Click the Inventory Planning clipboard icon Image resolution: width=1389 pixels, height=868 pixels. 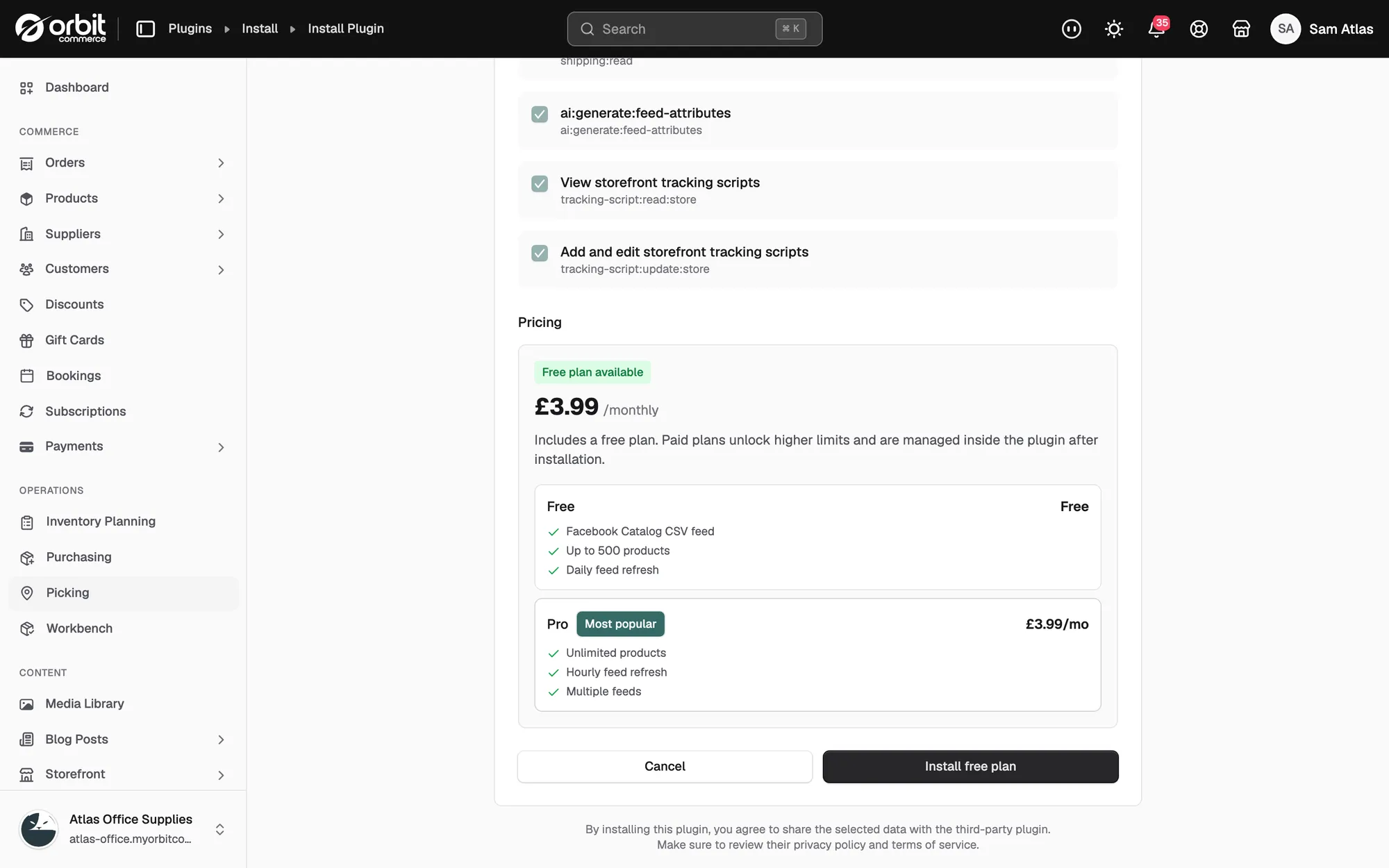click(x=27, y=522)
